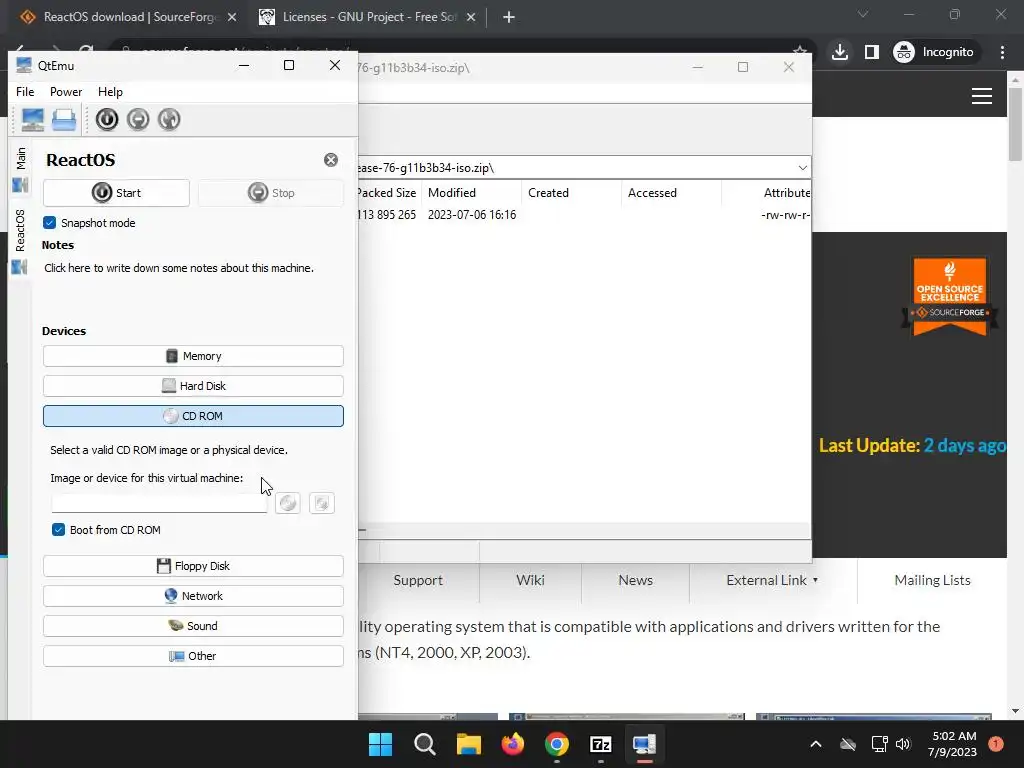Collapse the CD ROM device section

pos(193,416)
